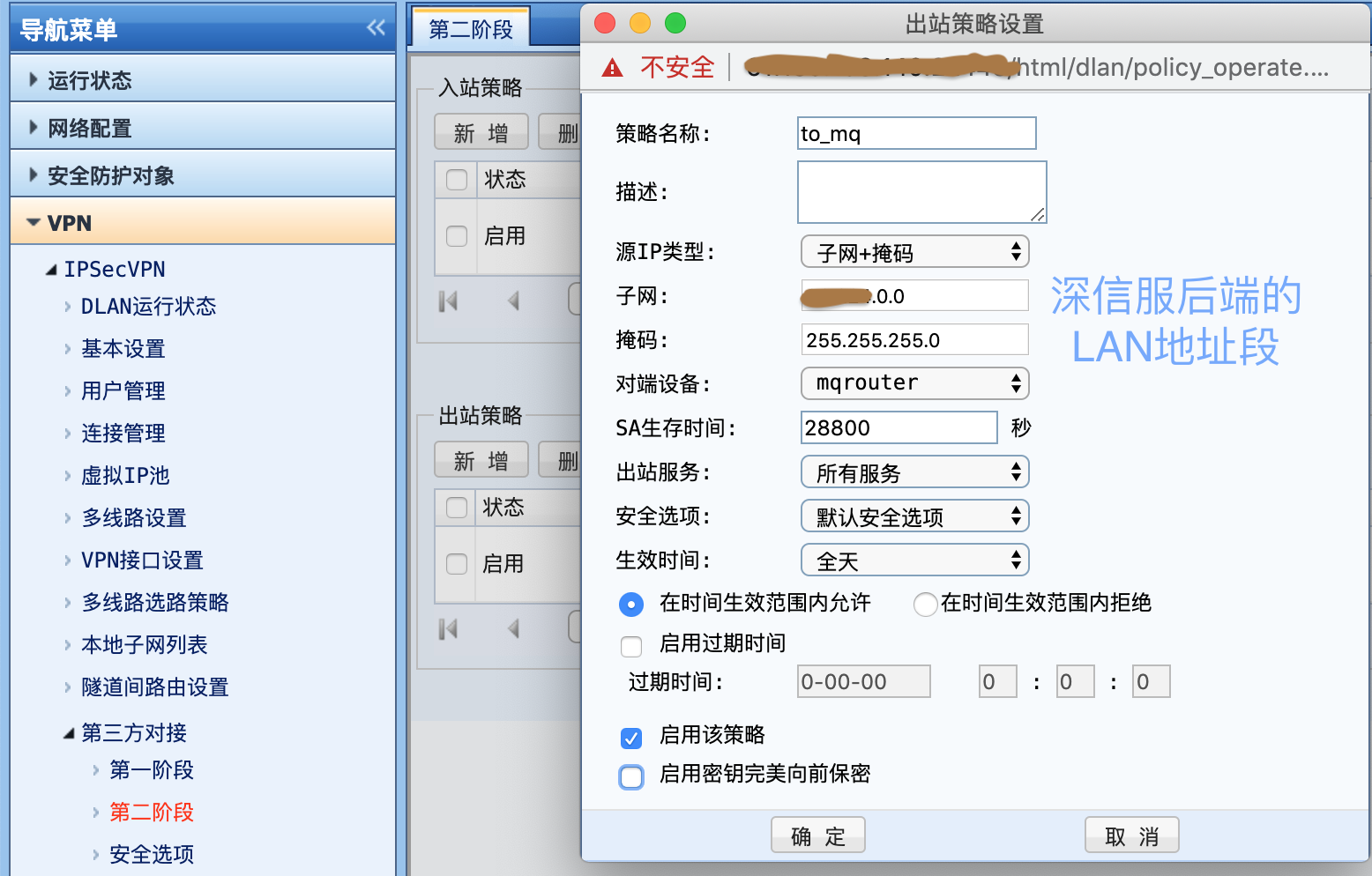Open the 对端设备 mqrouter dropdown
This screenshot has width=1372, height=876.
coord(914,383)
